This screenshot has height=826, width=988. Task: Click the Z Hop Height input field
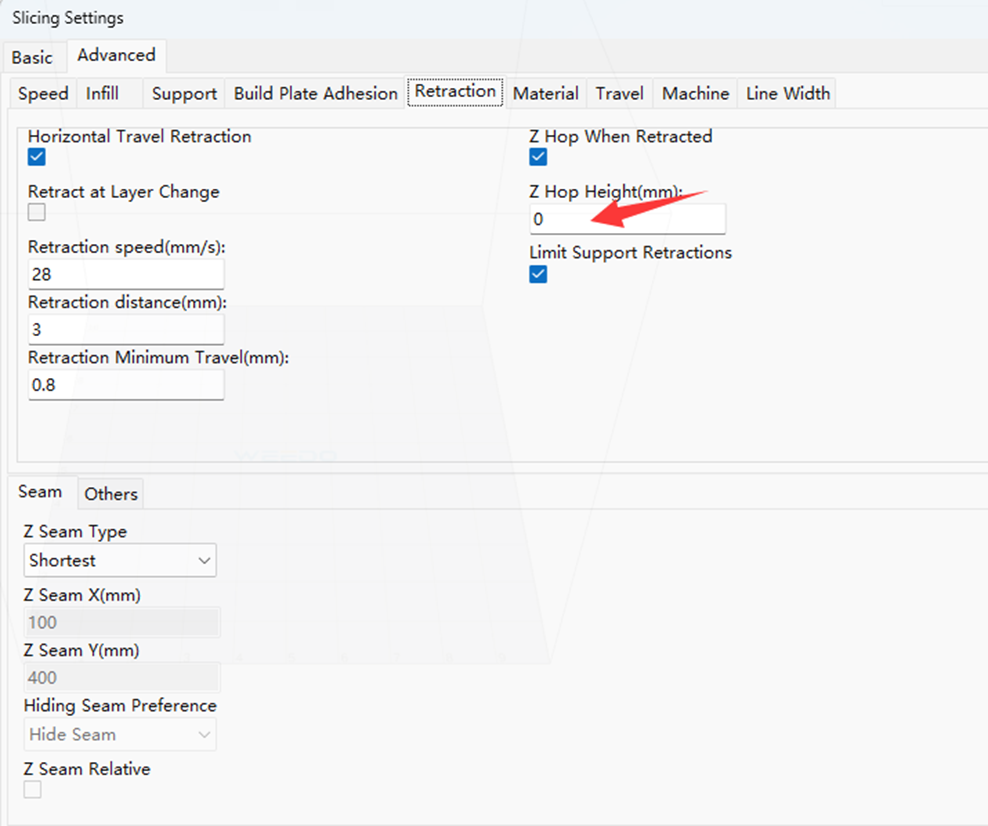627,219
